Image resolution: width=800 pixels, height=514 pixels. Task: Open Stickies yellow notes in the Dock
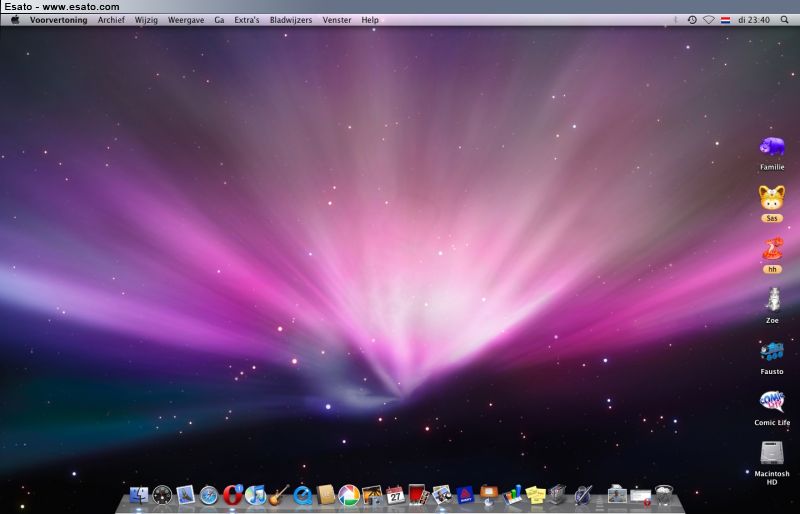click(535, 495)
